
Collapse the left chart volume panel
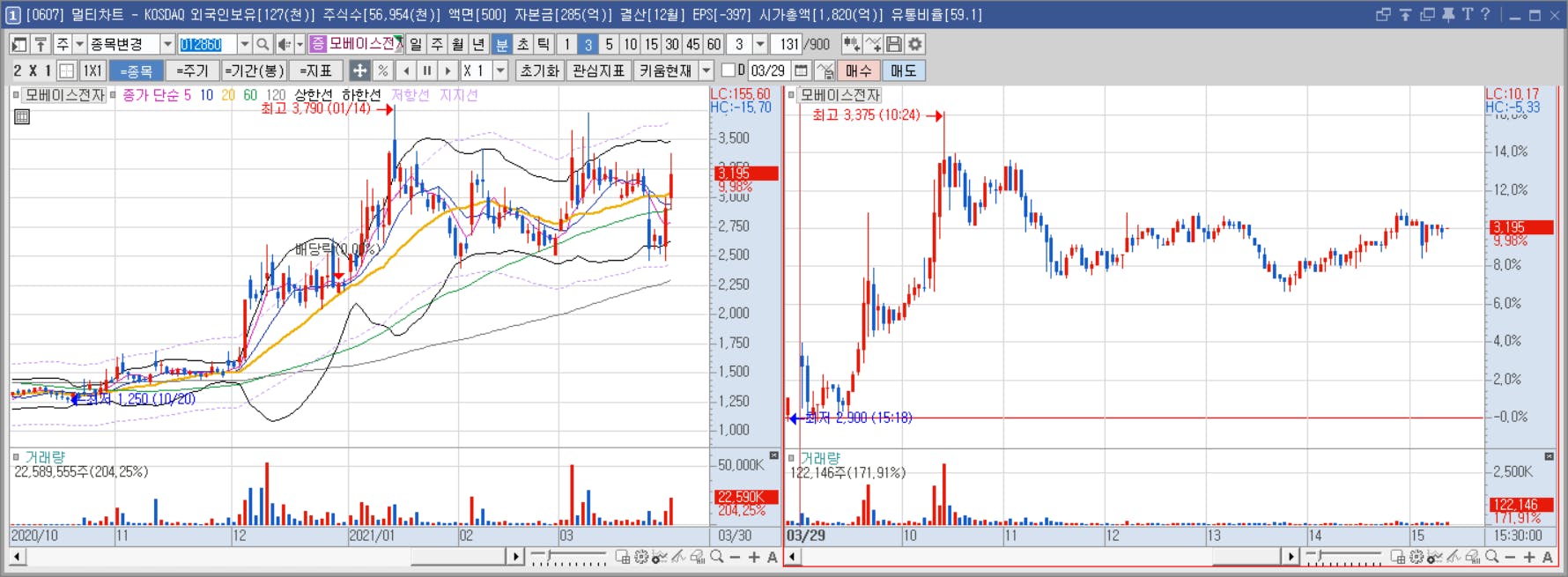coord(774,455)
